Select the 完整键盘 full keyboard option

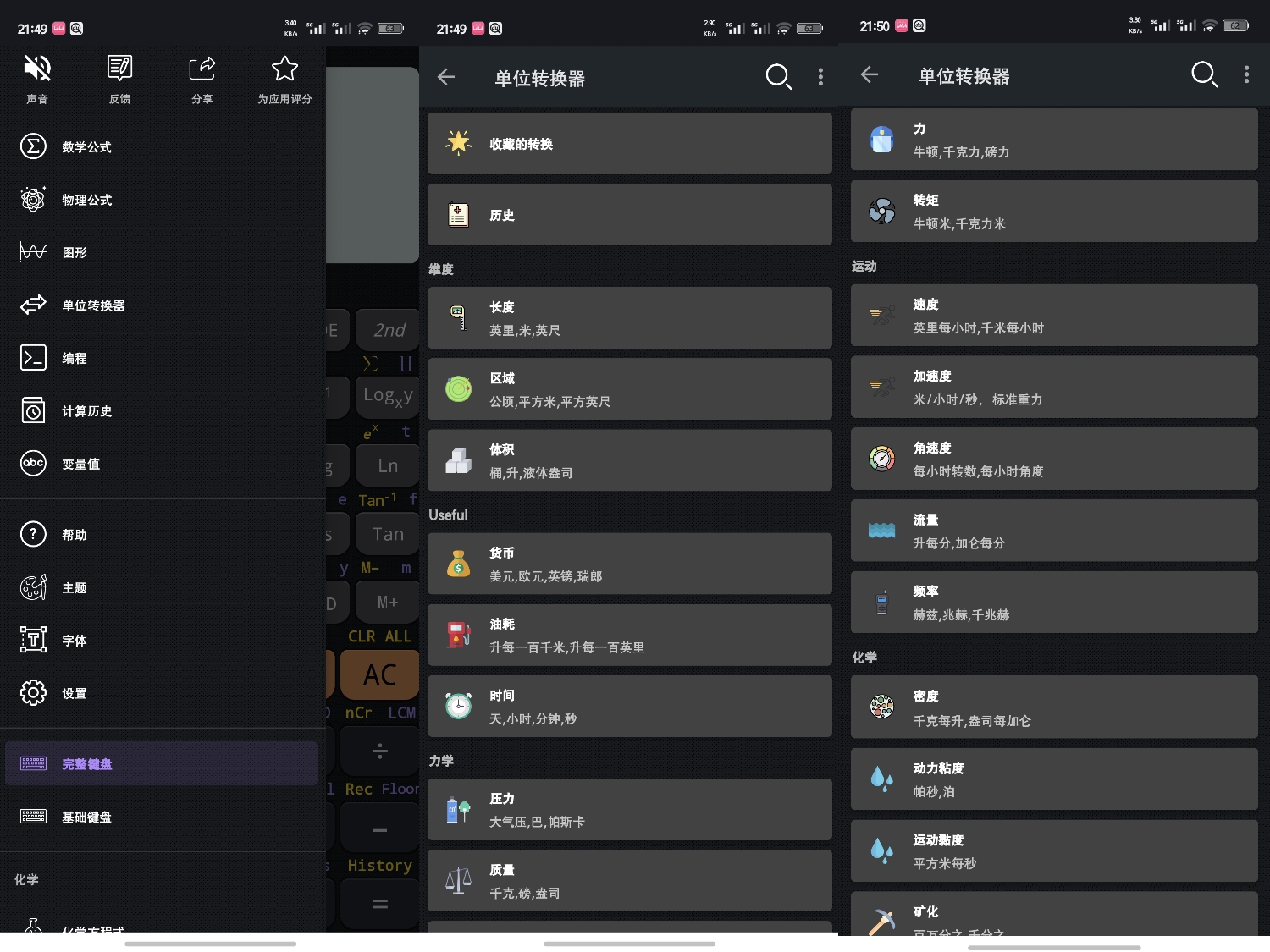(x=161, y=763)
